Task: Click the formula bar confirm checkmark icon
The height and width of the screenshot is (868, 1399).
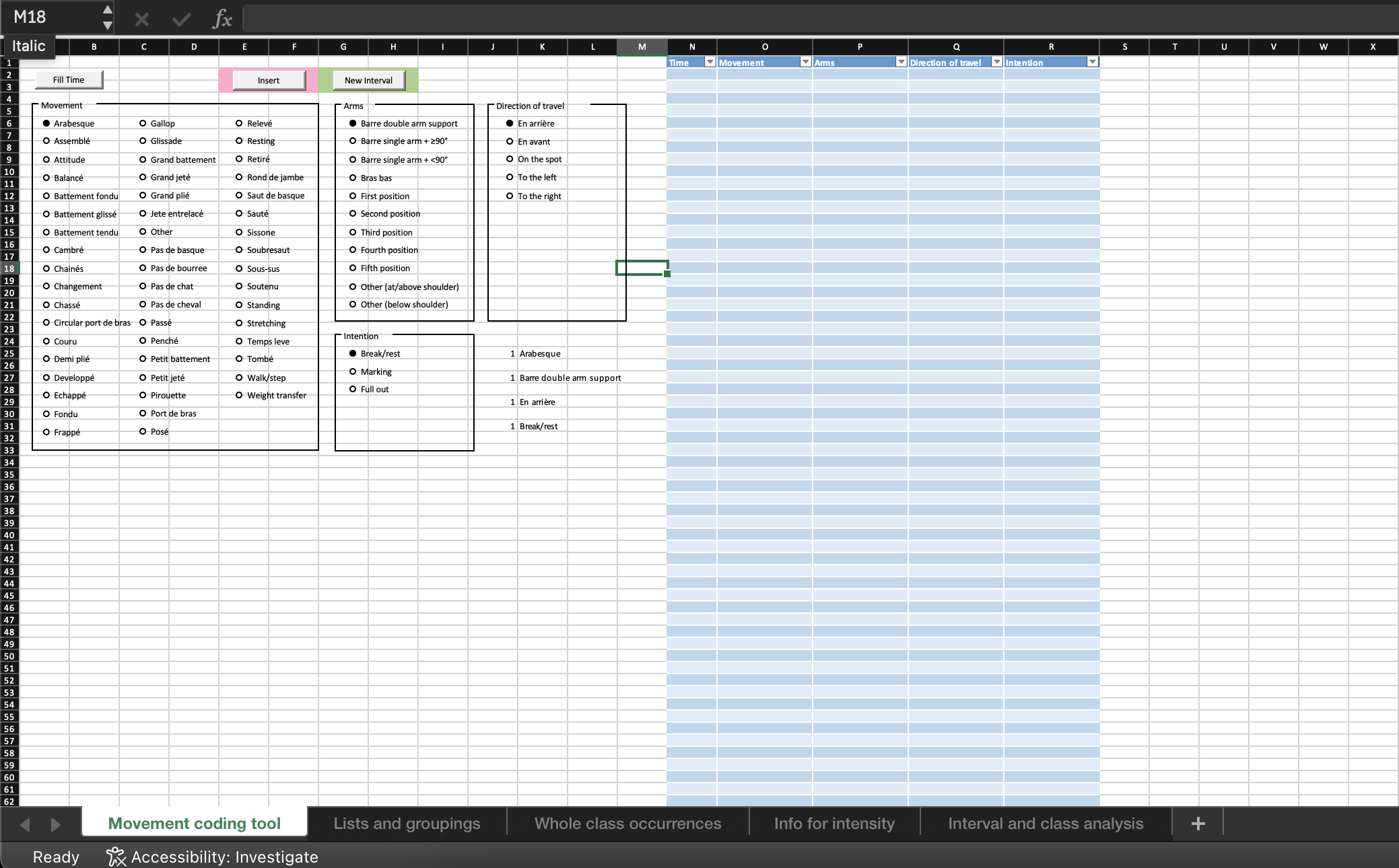Action: coord(181,19)
